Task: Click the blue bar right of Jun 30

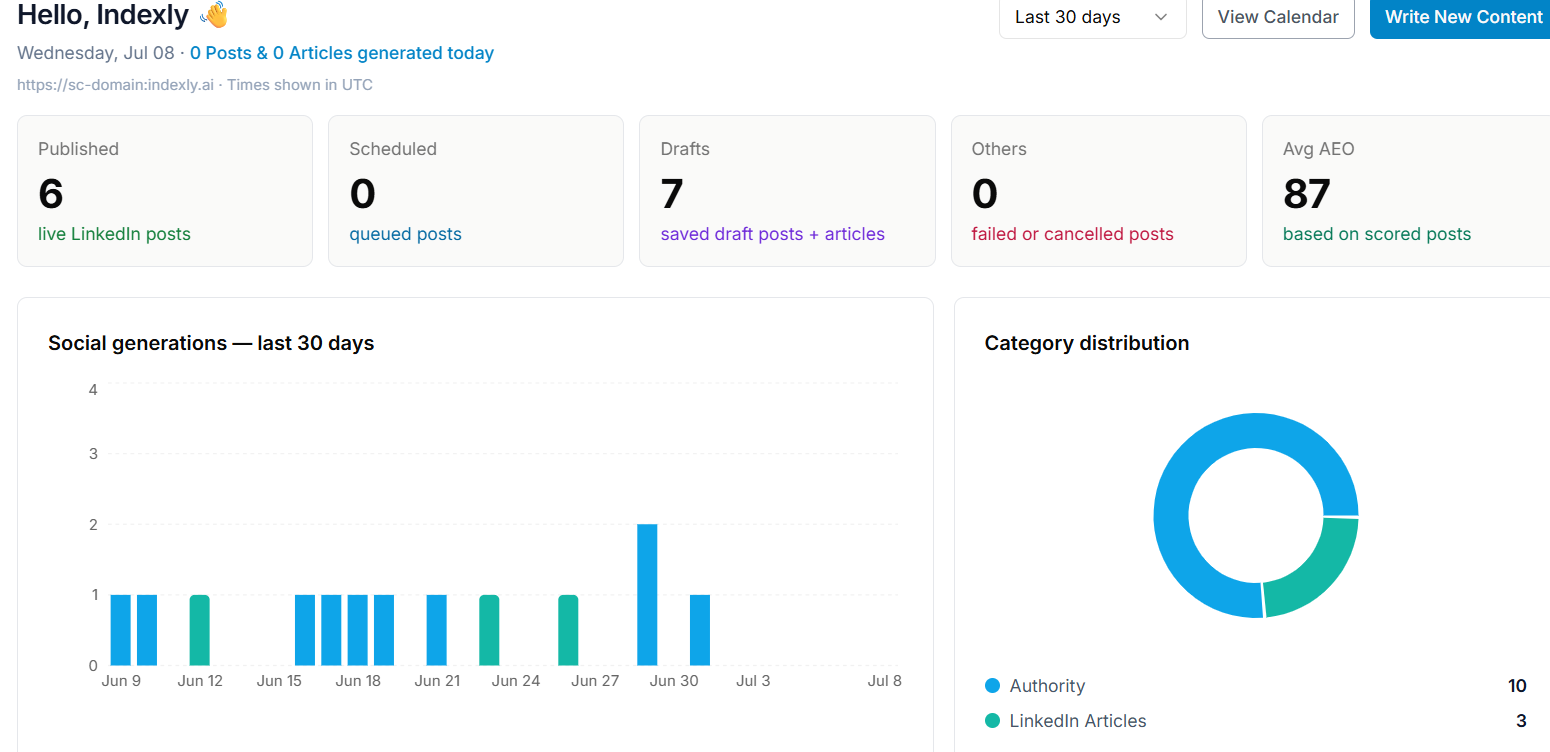Action: (700, 630)
